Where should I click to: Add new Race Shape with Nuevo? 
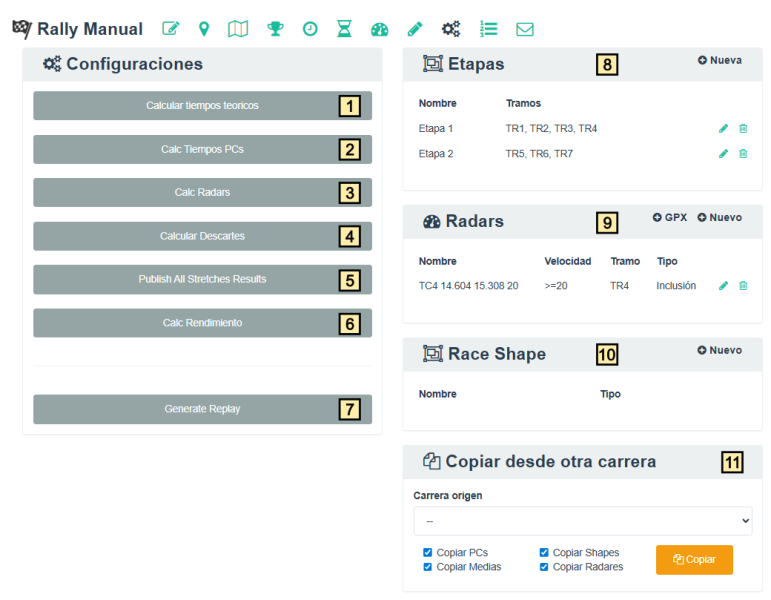pos(720,350)
